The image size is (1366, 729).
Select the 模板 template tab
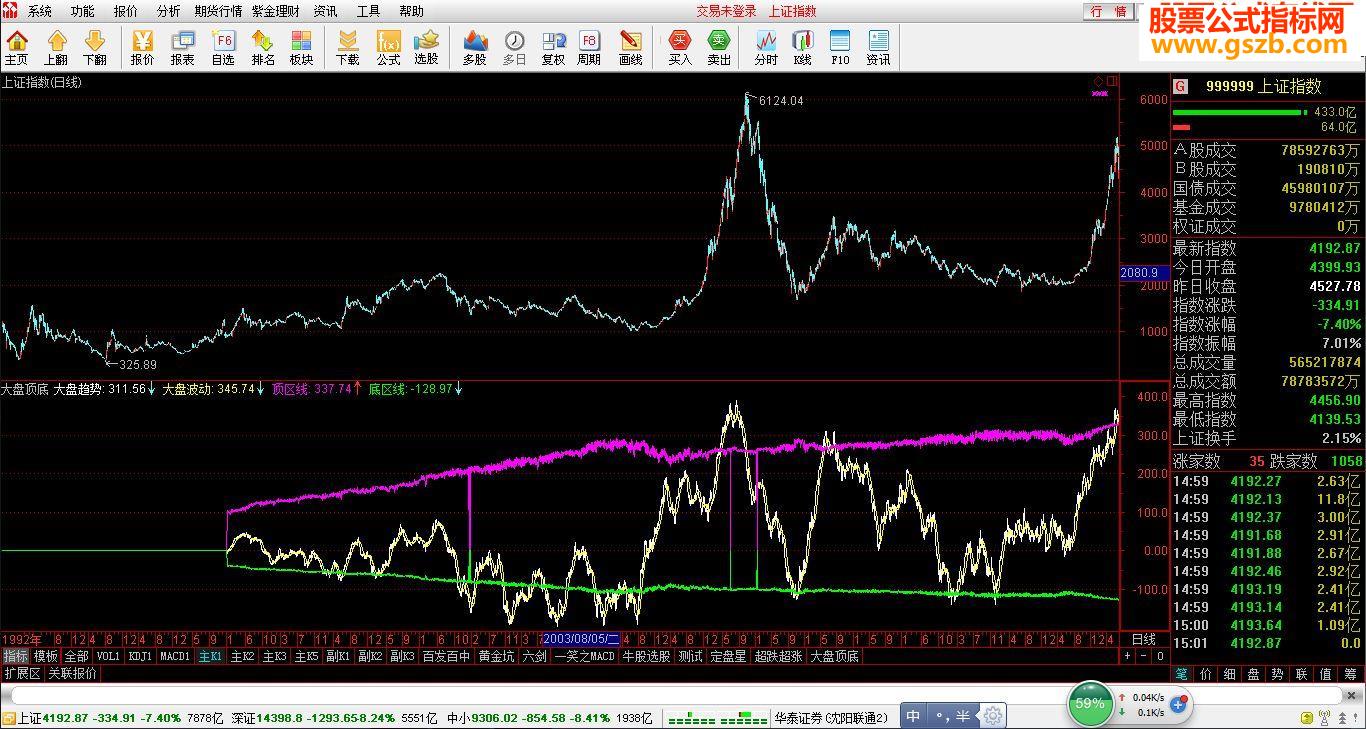tap(46, 657)
